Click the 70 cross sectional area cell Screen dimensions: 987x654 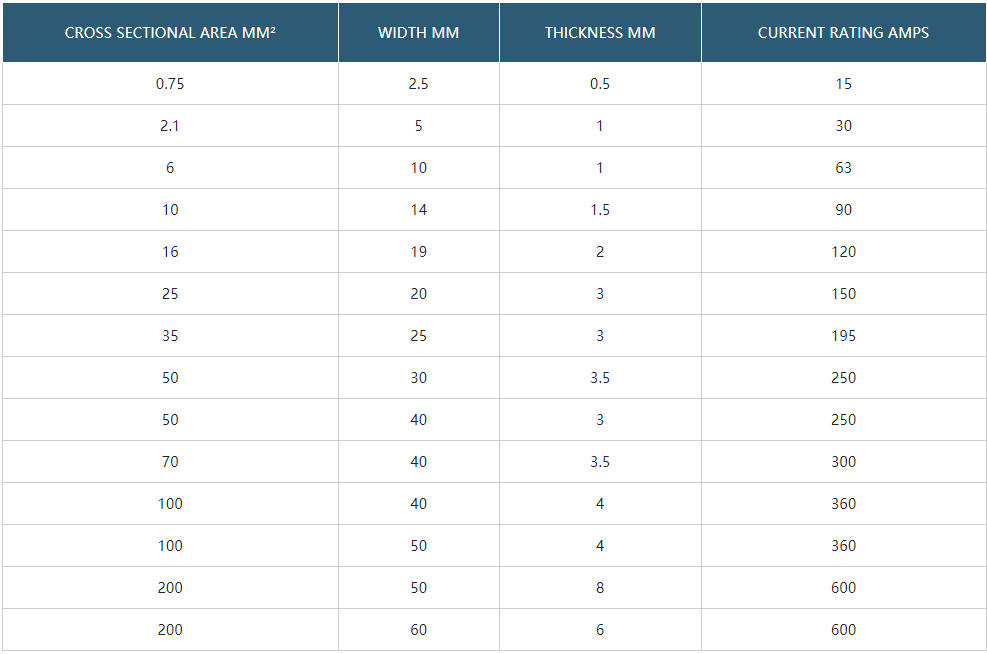coord(170,462)
